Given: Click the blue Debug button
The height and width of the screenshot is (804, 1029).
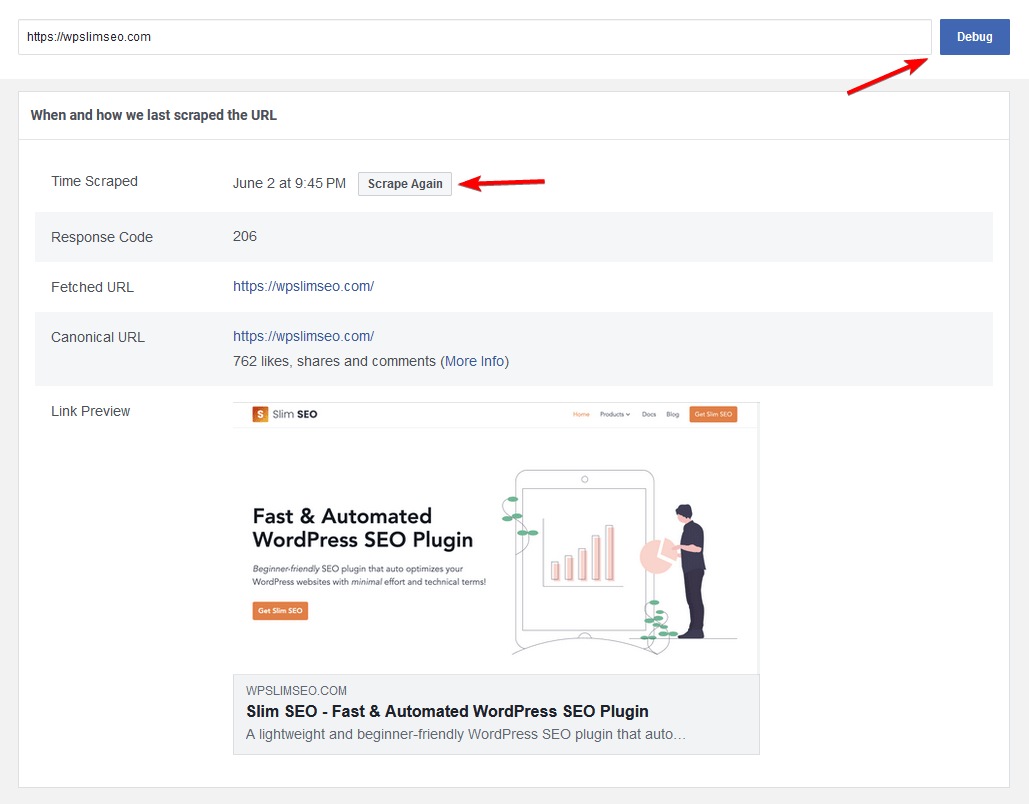Looking at the screenshot, I should coord(975,37).
